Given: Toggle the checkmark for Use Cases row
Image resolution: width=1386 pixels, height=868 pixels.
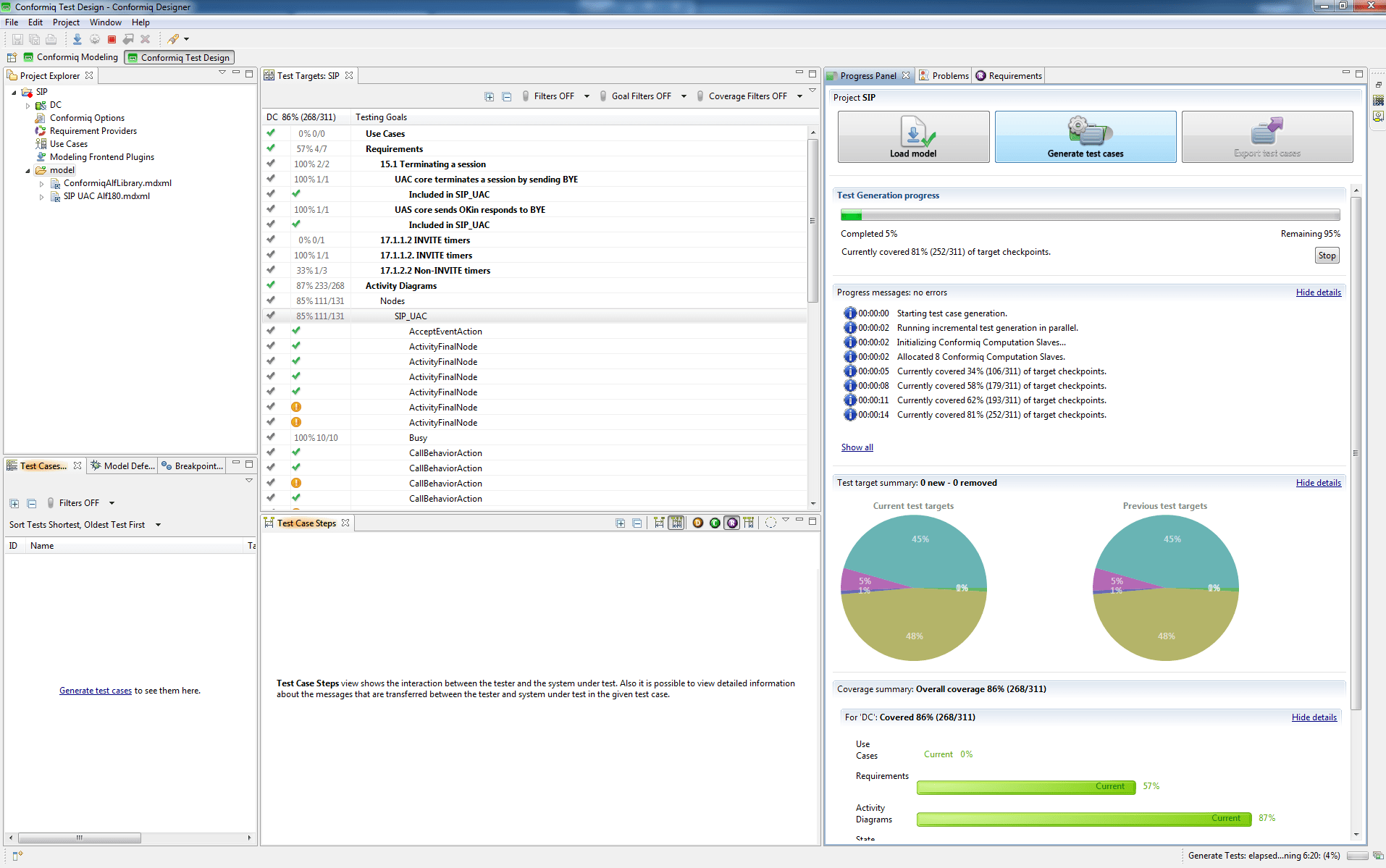Looking at the screenshot, I should click(x=271, y=133).
